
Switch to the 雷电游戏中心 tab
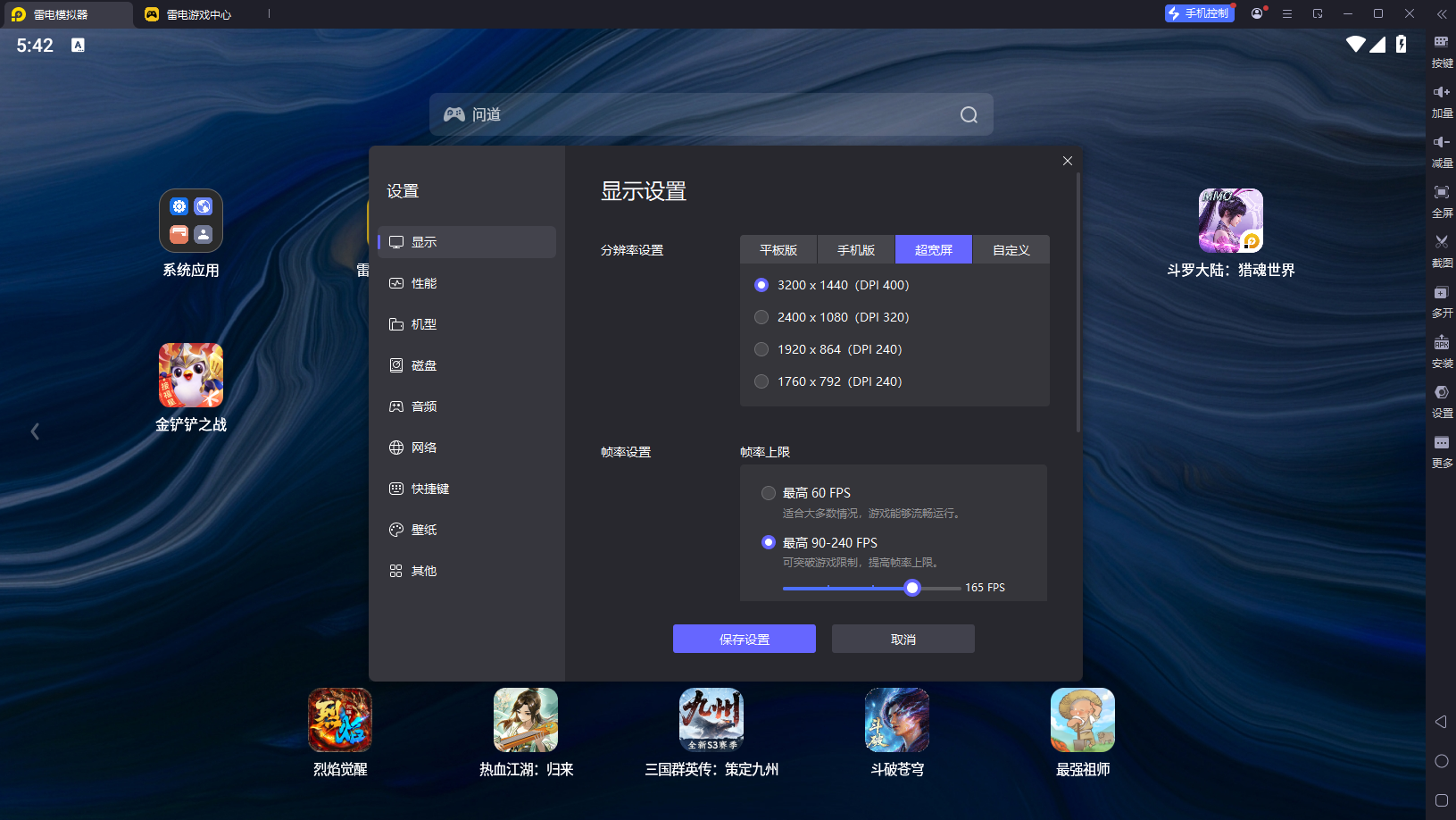click(x=200, y=14)
